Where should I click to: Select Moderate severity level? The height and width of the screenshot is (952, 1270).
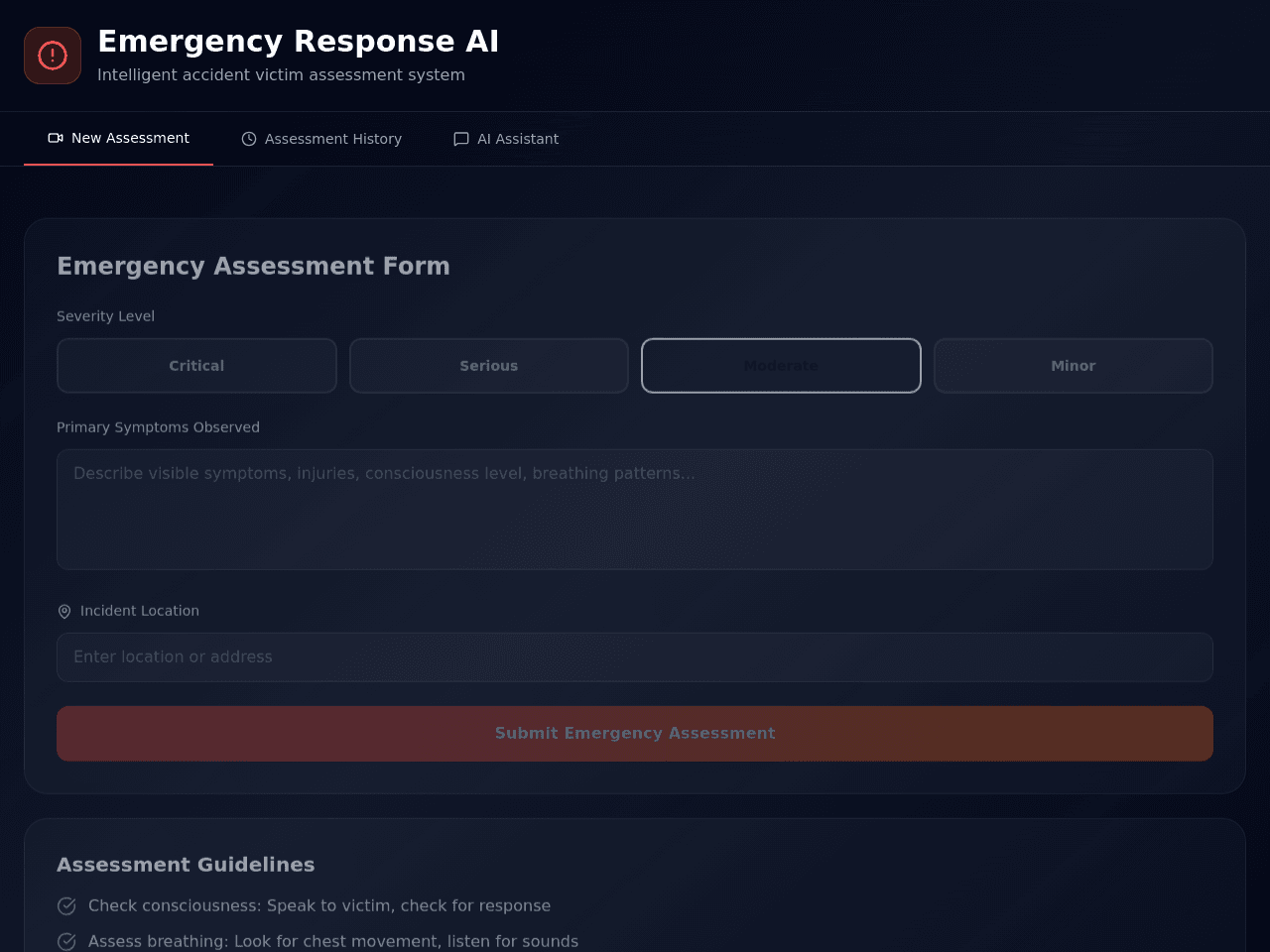(x=781, y=366)
